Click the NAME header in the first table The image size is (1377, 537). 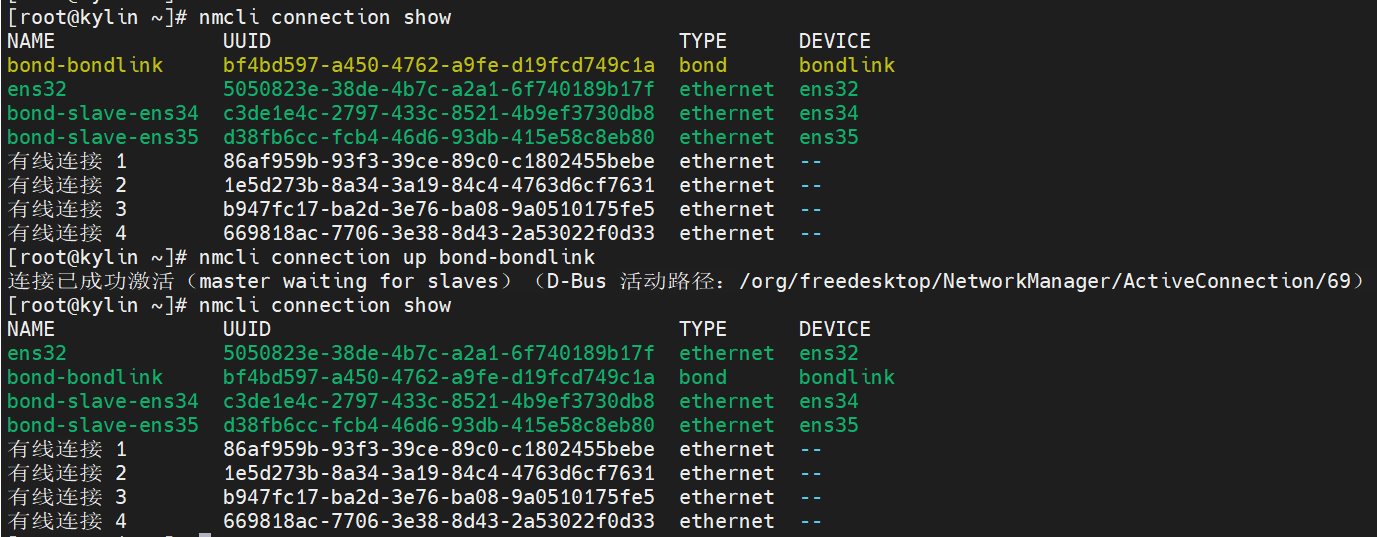click(x=30, y=41)
